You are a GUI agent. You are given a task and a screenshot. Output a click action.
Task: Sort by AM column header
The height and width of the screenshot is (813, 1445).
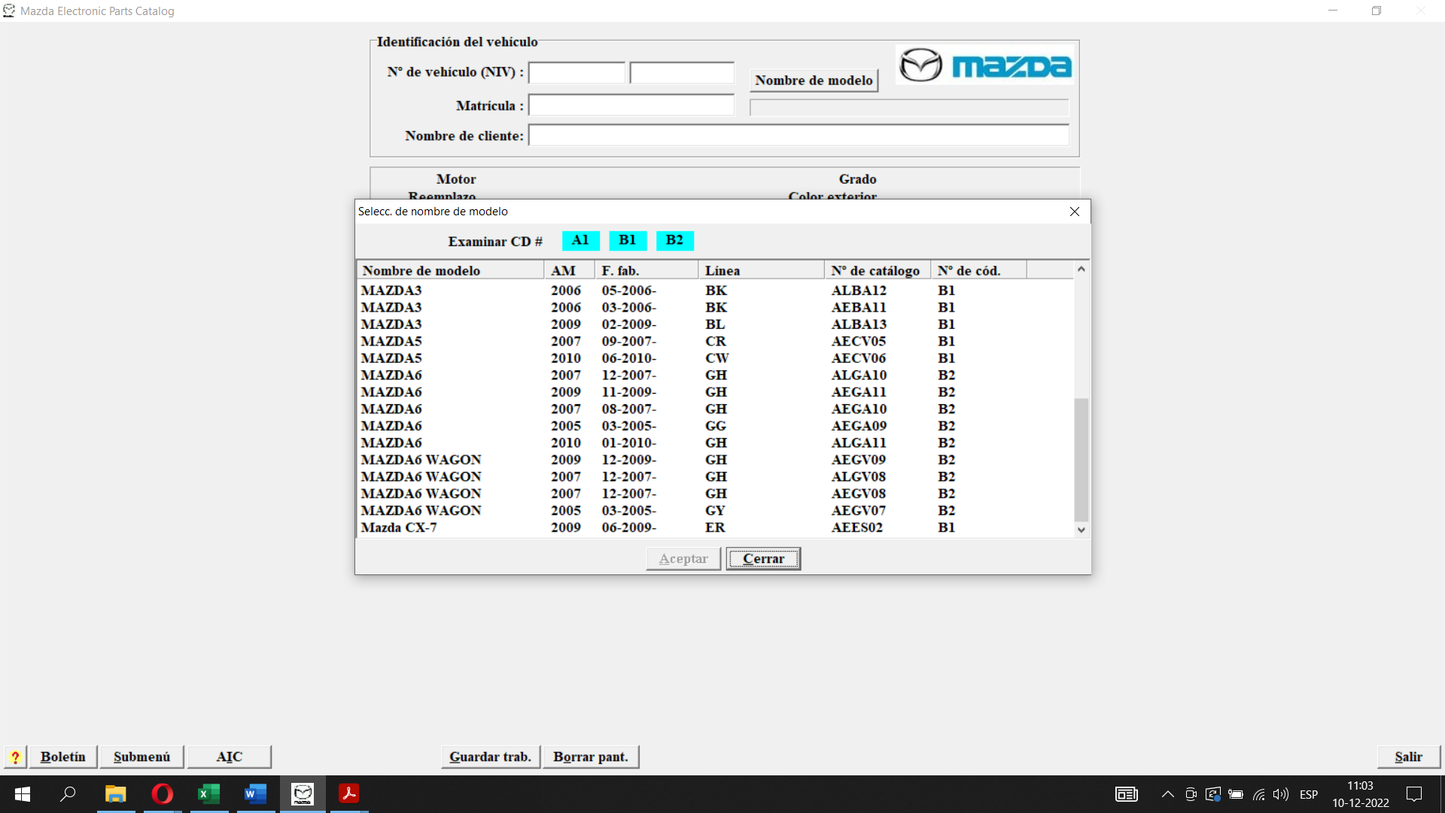570,270
